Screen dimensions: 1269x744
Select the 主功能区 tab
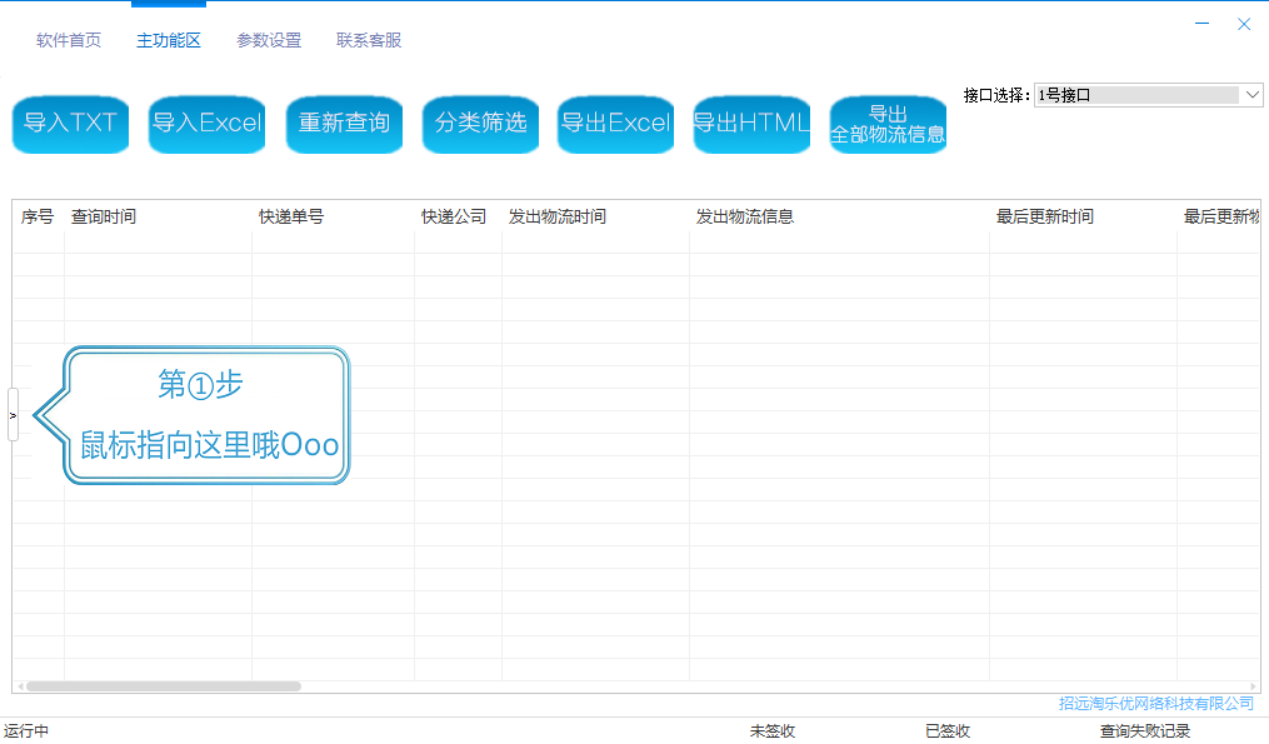coord(169,41)
